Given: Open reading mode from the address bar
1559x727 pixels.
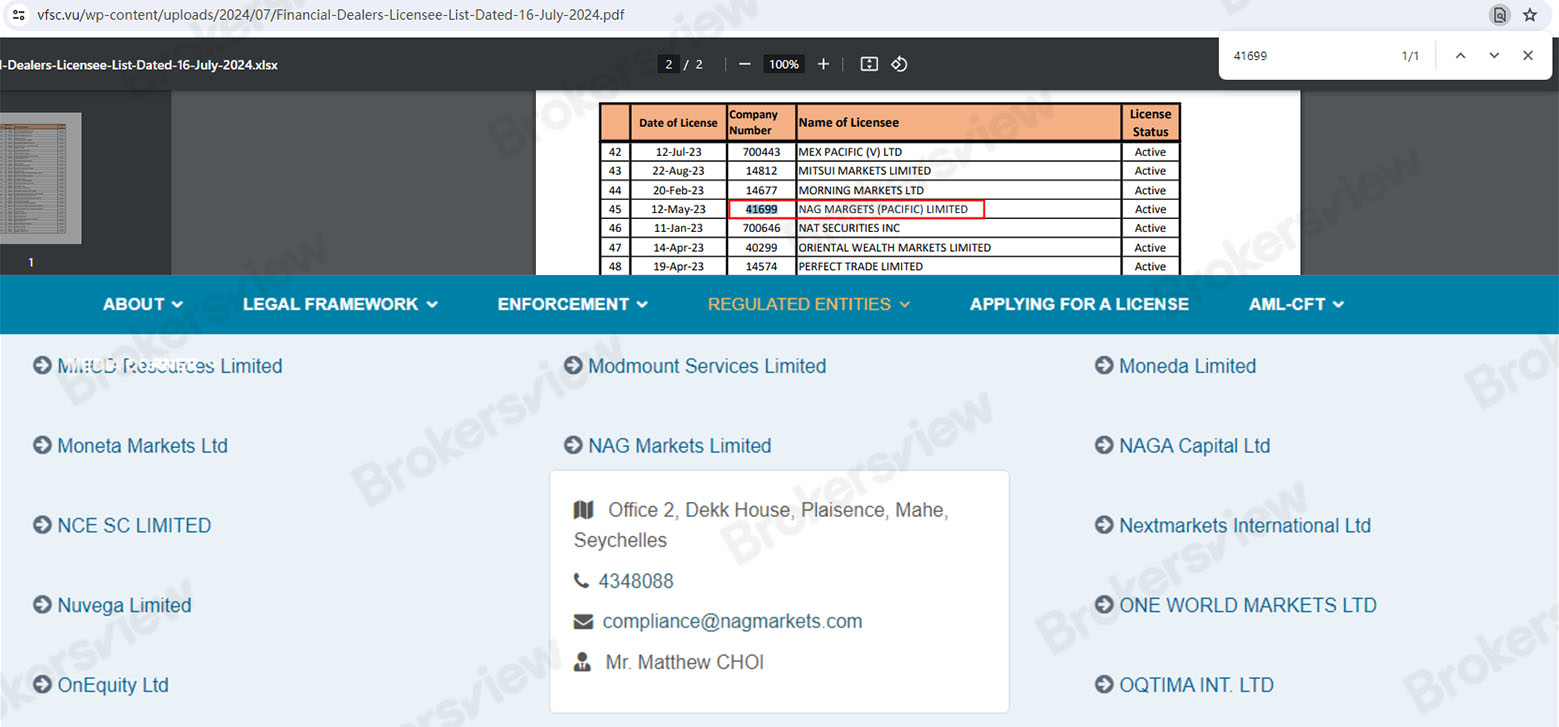Looking at the screenshot, I should click(1500, 15).
